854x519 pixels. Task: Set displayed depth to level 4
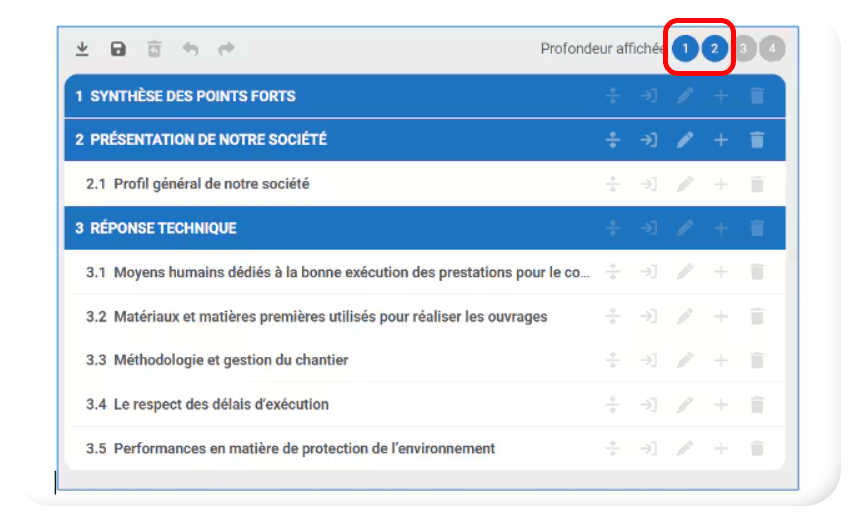[x=772, y=48]
